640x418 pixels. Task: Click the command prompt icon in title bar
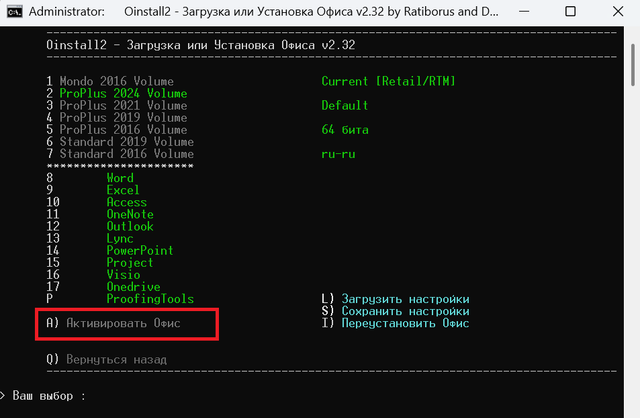coord(16,13)
